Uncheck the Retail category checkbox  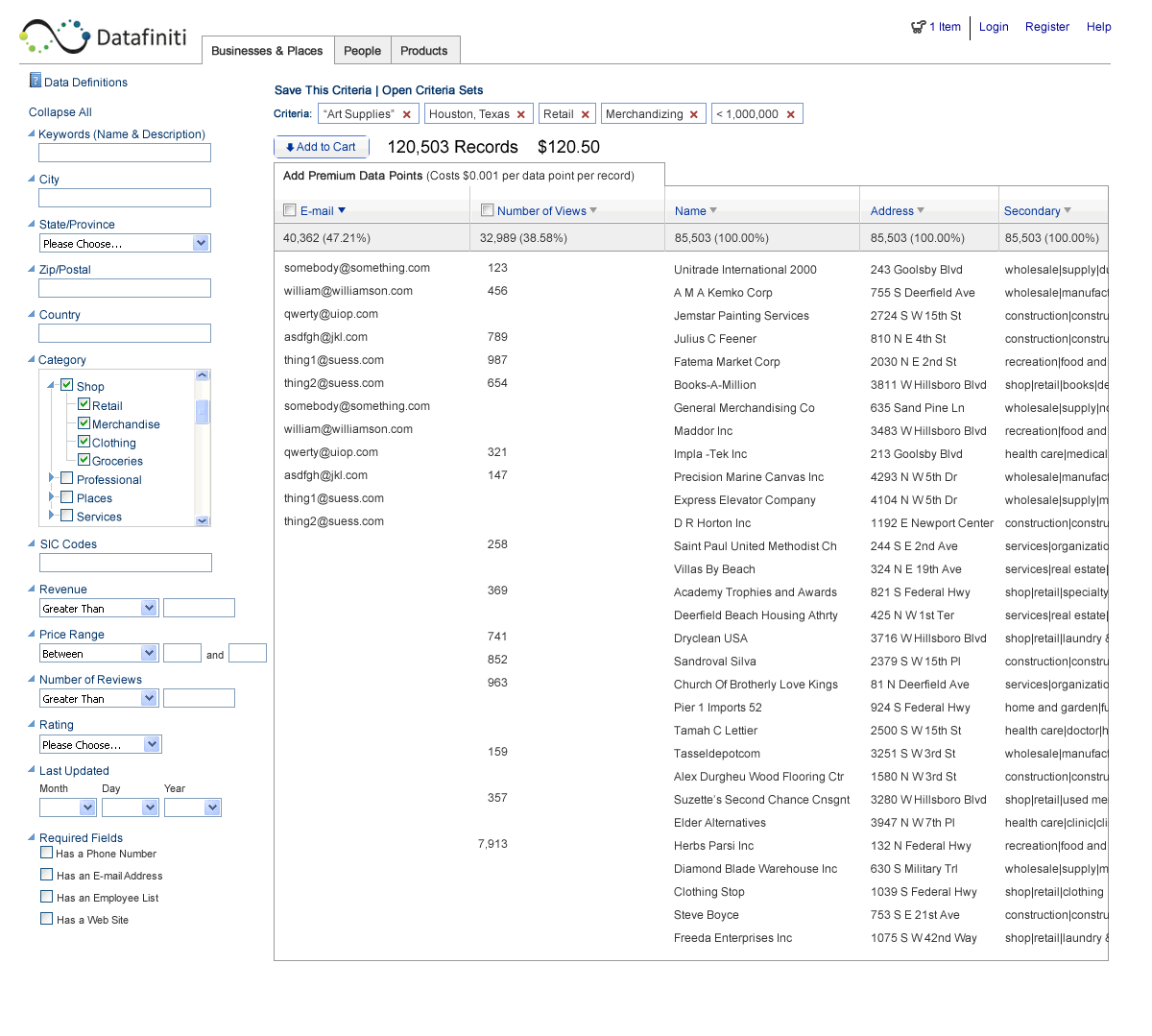tap(84, 404)
